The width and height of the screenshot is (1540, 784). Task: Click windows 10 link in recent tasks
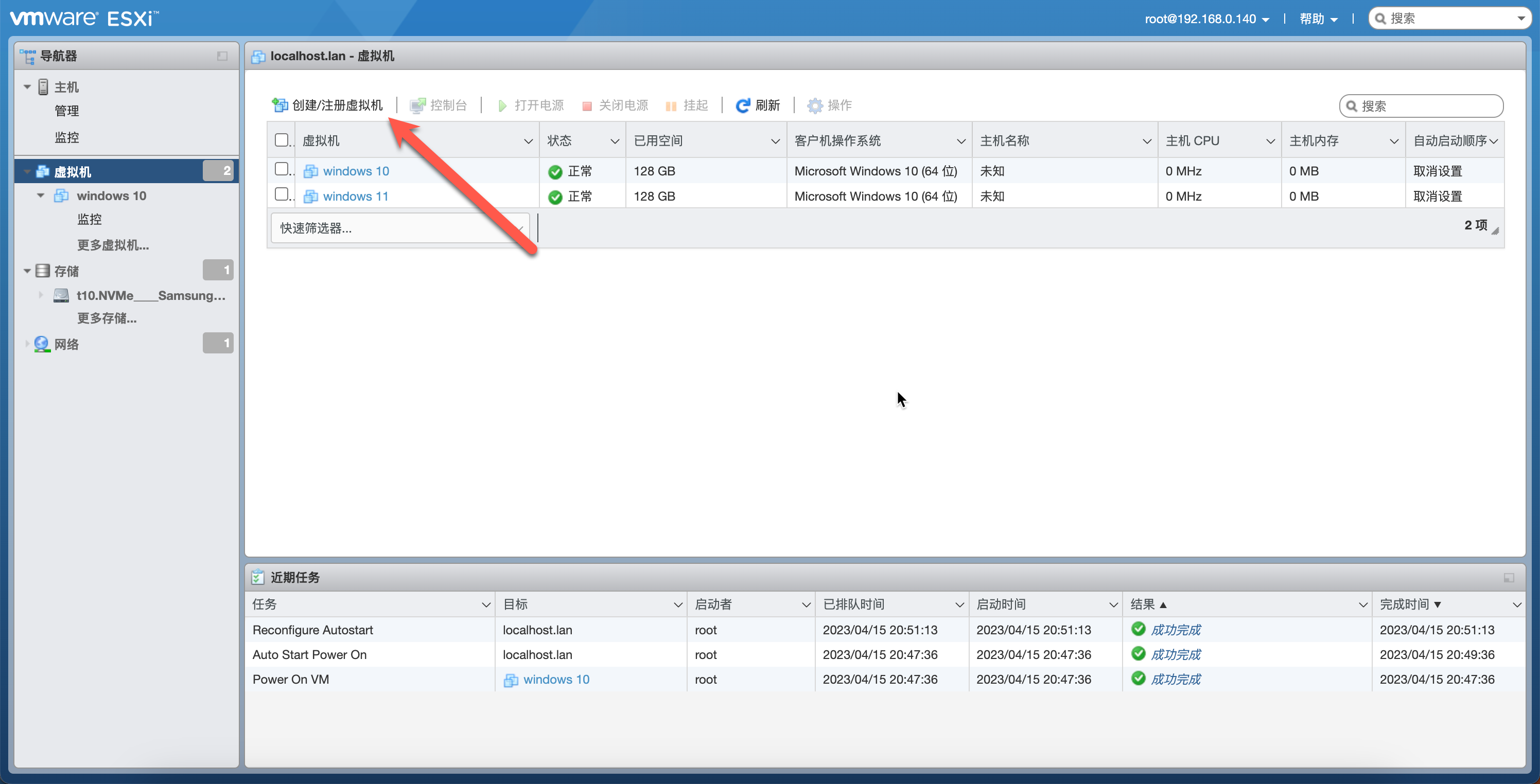pos(555,679)
